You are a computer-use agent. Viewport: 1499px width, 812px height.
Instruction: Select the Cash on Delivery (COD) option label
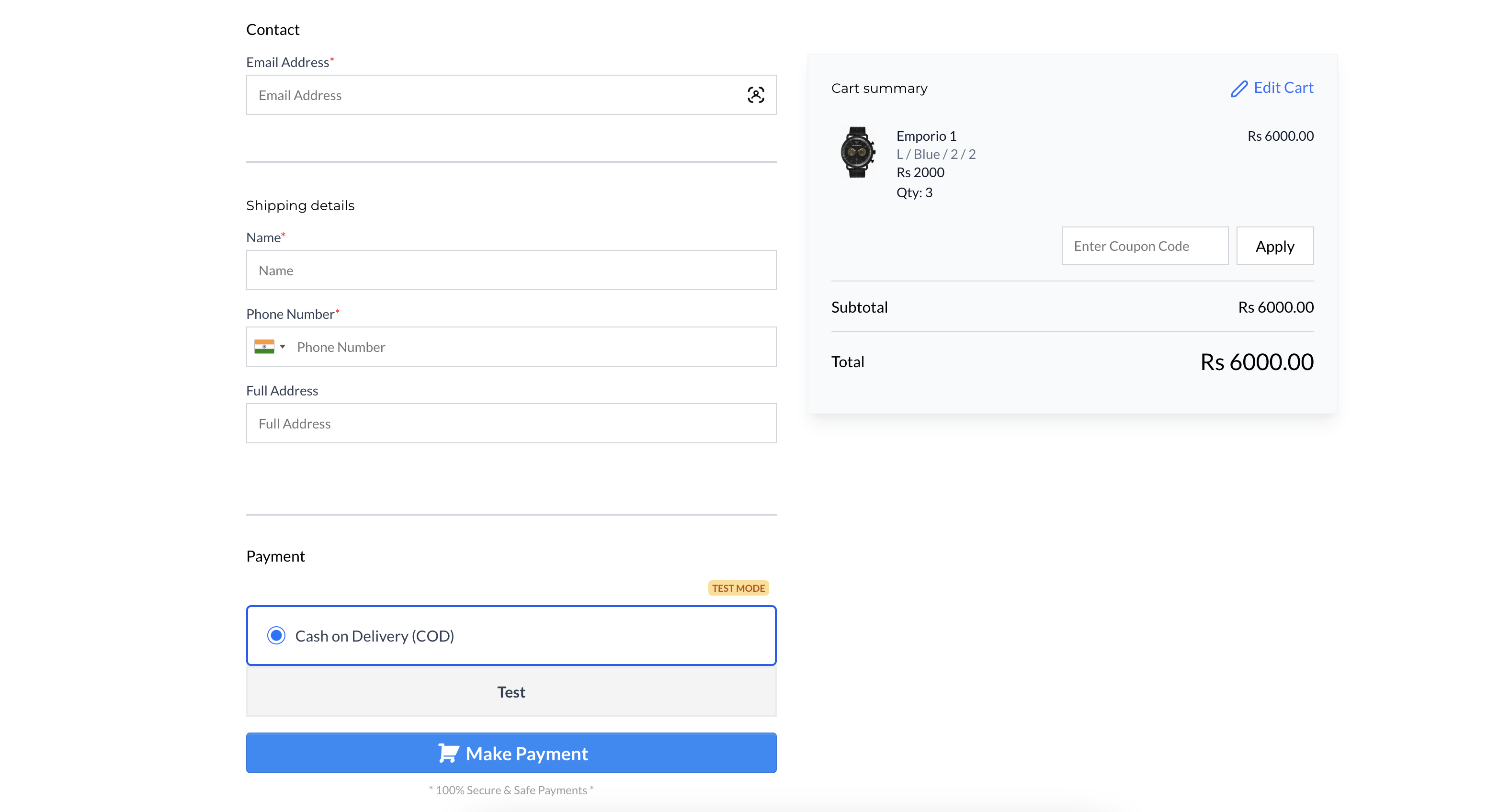tap(374, 636)
